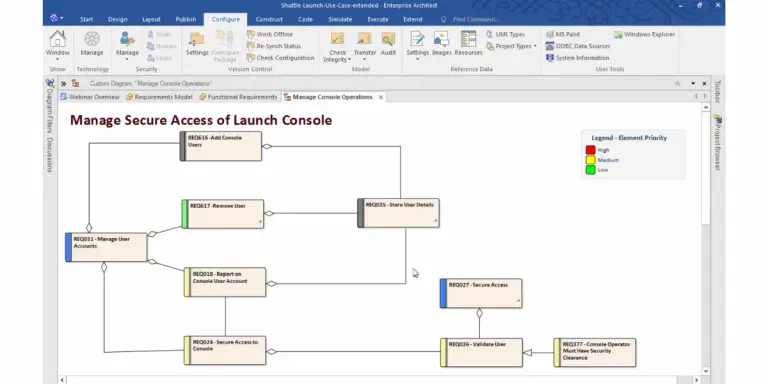768x384 pixels.
Task: Open the Audit tool
Action: click(388, 39)
